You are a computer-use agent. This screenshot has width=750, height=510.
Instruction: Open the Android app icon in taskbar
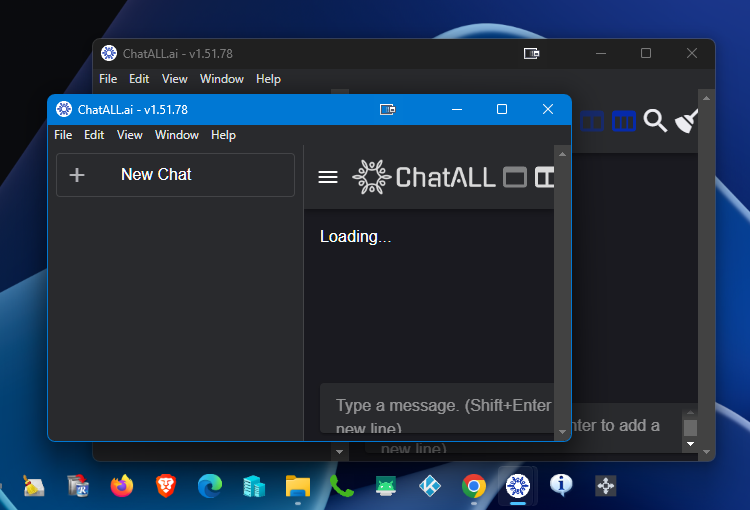(386, 486)
